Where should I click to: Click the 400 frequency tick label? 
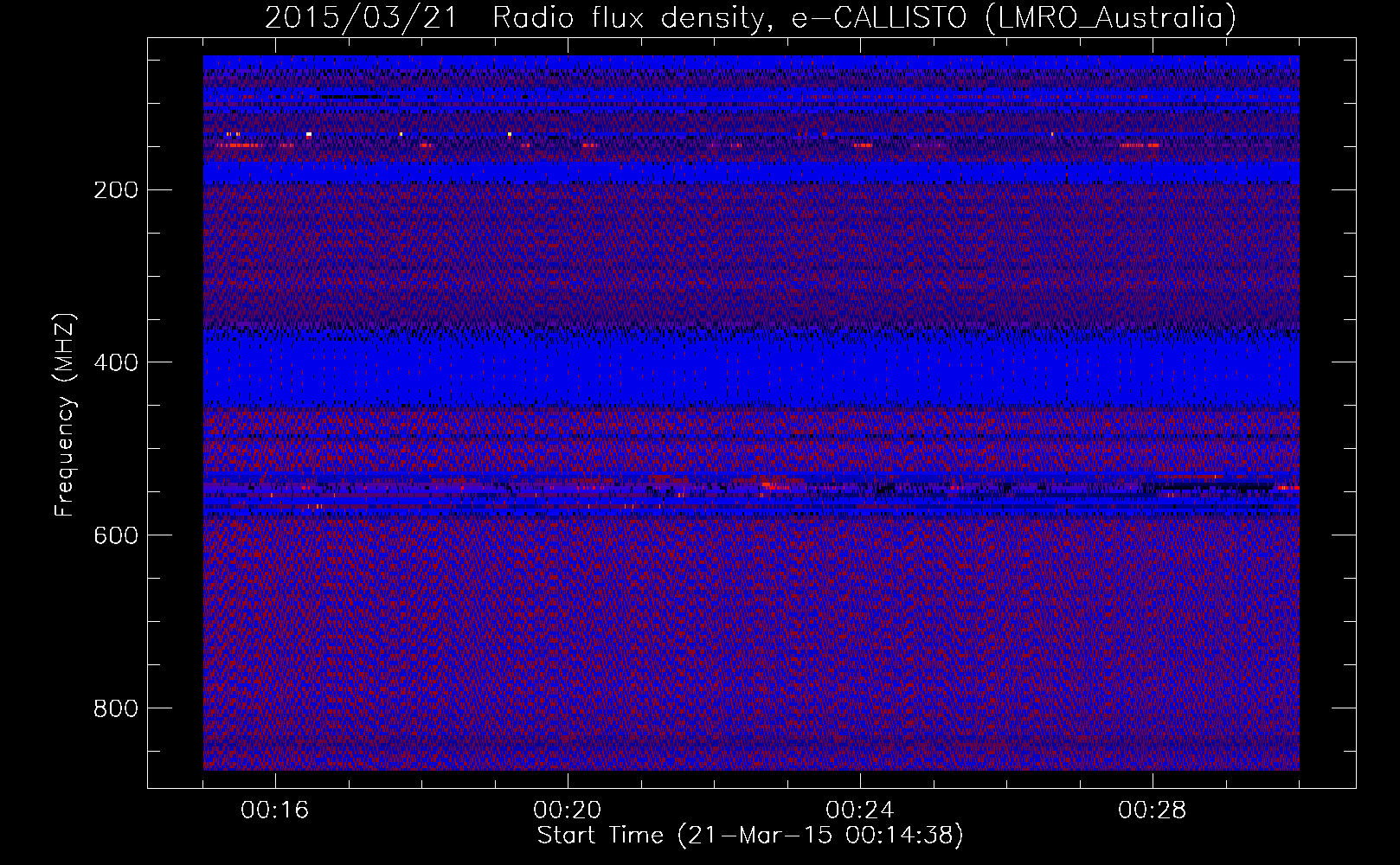(x=115, y=363)
